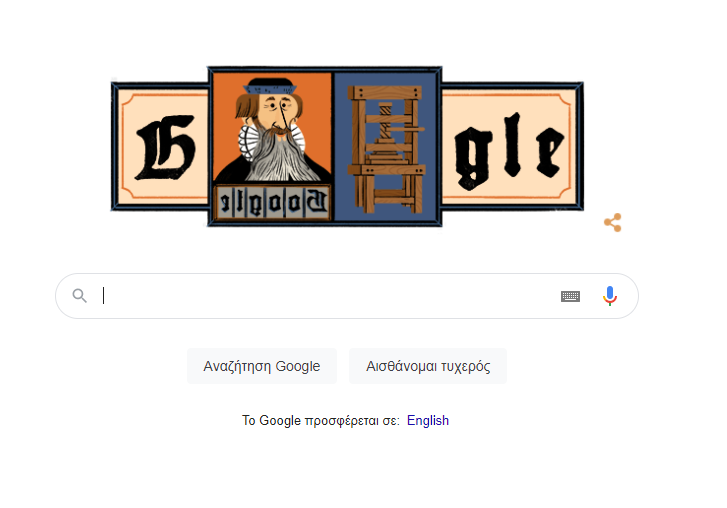727x508 pixels.
Task: Click the Αισθάνομαι τυχερός button
Action: (x=428, y=366)
